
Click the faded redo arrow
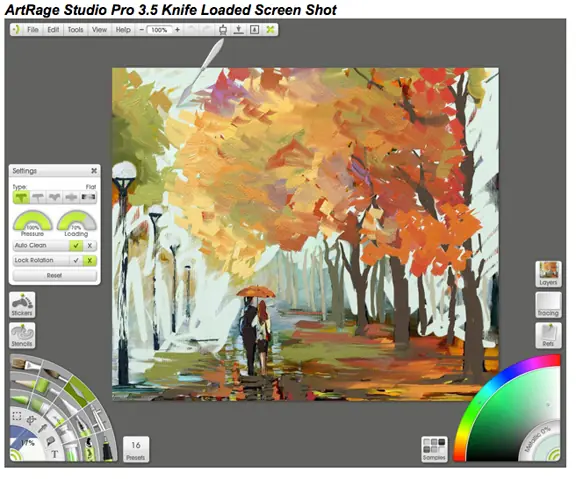coord(207,30)
